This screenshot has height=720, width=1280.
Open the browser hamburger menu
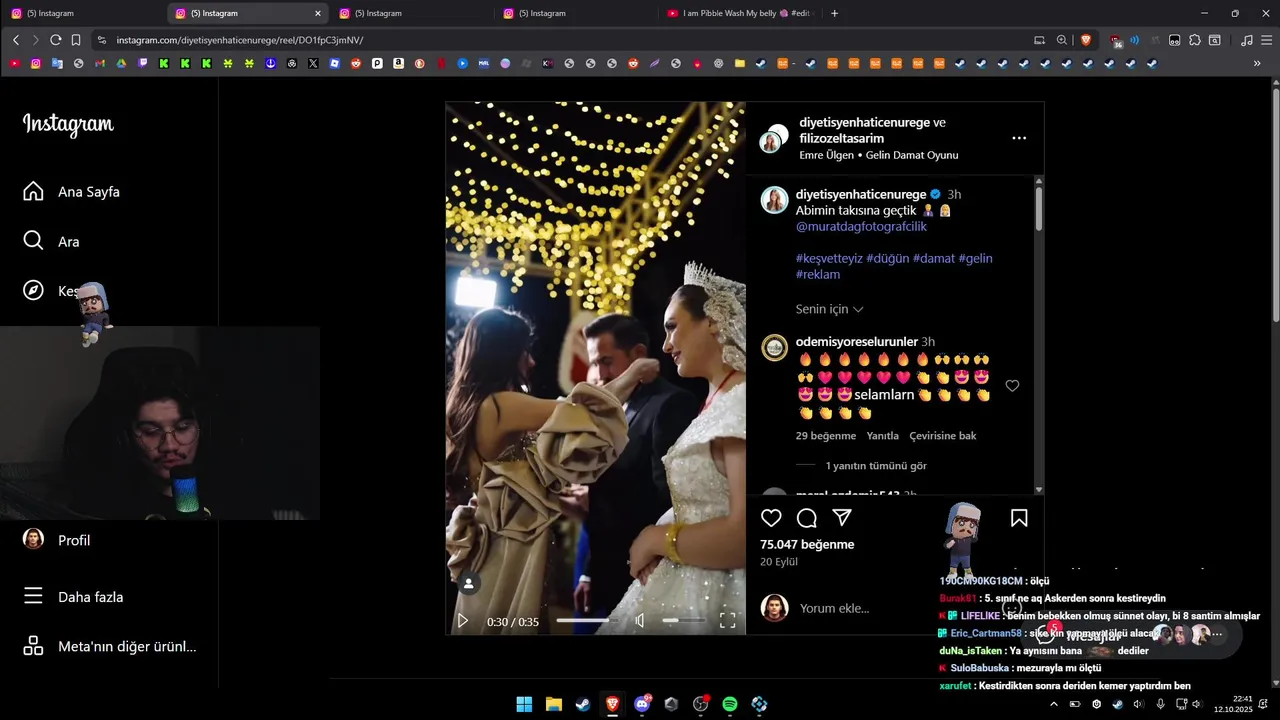tap(1267, 40)
